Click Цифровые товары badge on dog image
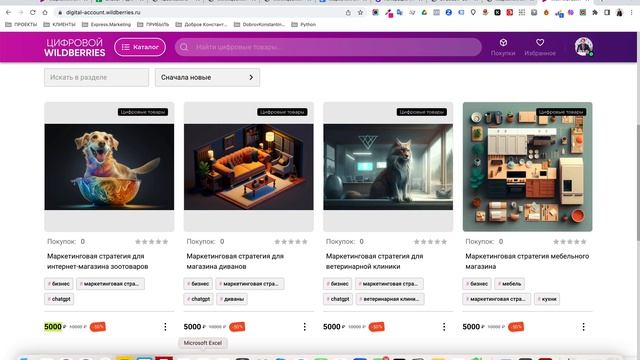 pos(143,112)
